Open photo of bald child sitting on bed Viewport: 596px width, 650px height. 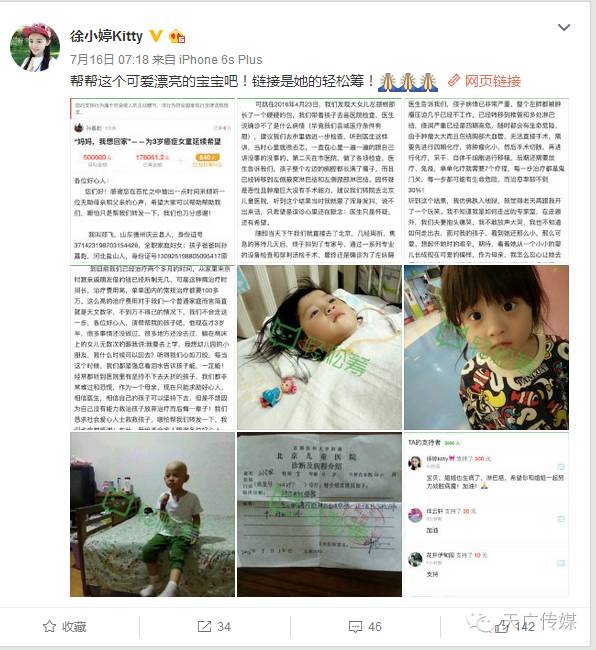[x=153, y=514]
